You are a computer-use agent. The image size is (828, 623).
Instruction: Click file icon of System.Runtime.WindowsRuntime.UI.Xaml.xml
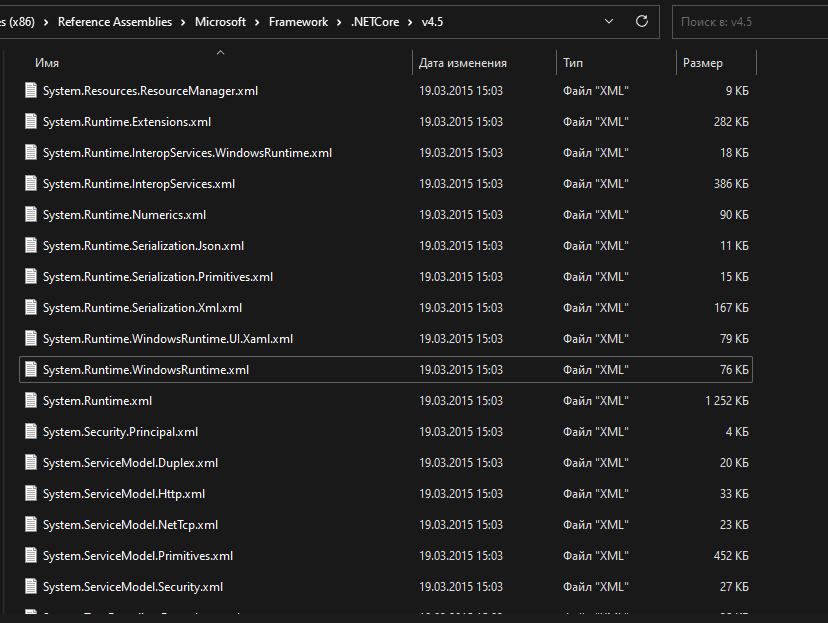31,338
